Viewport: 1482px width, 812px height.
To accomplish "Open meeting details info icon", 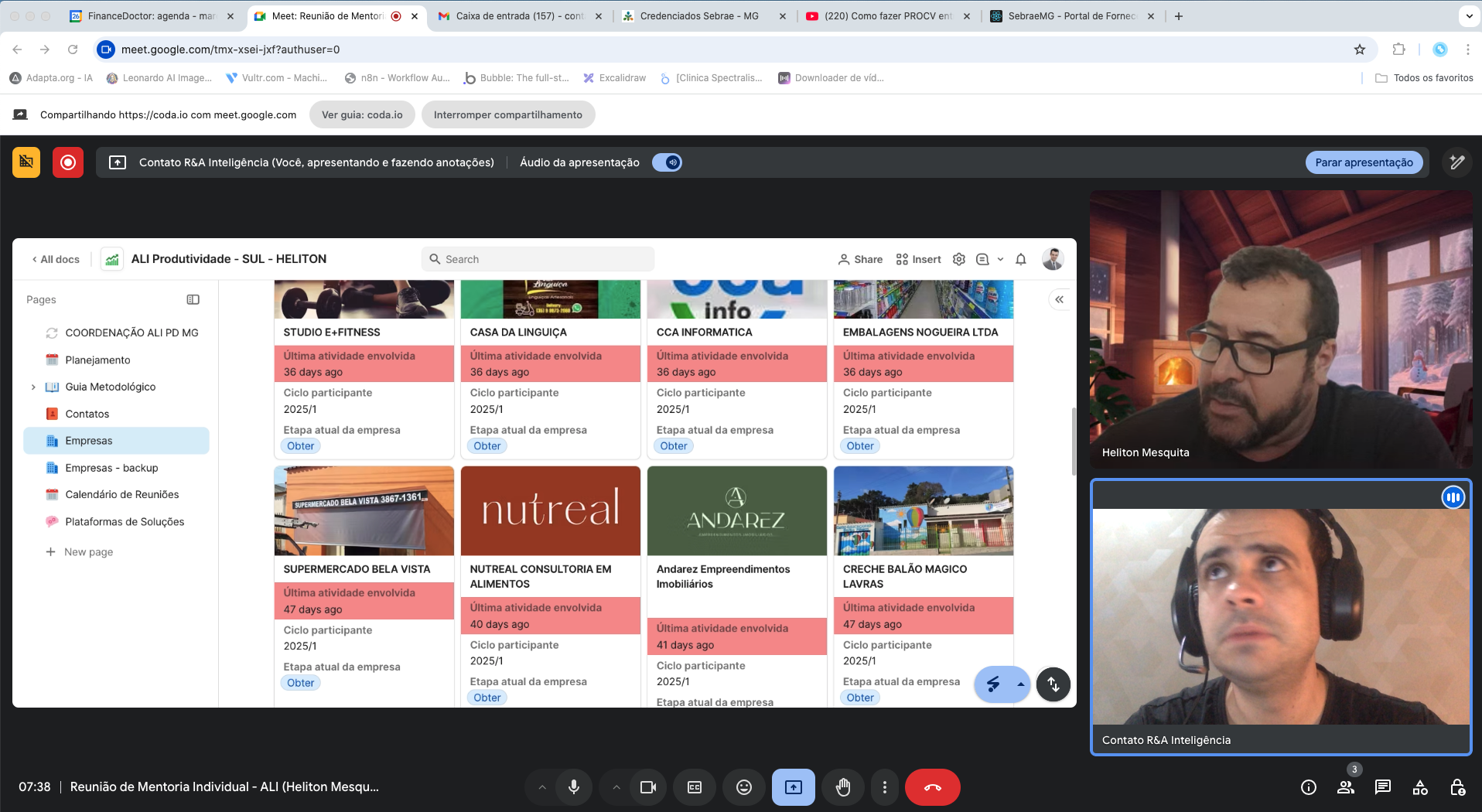I will [1308, 787].
